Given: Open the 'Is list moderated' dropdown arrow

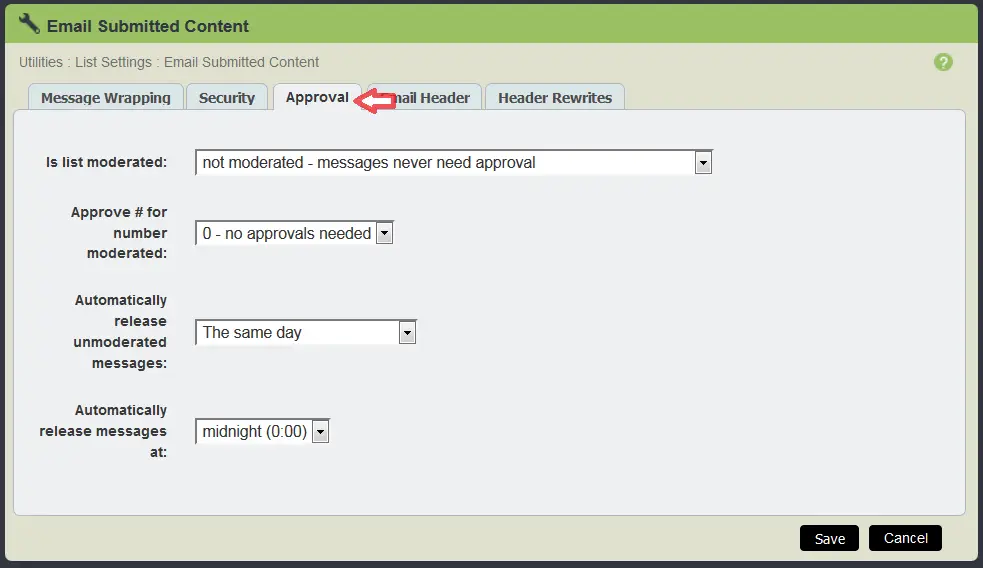Looking at the screenshot, I should [703, 163].
